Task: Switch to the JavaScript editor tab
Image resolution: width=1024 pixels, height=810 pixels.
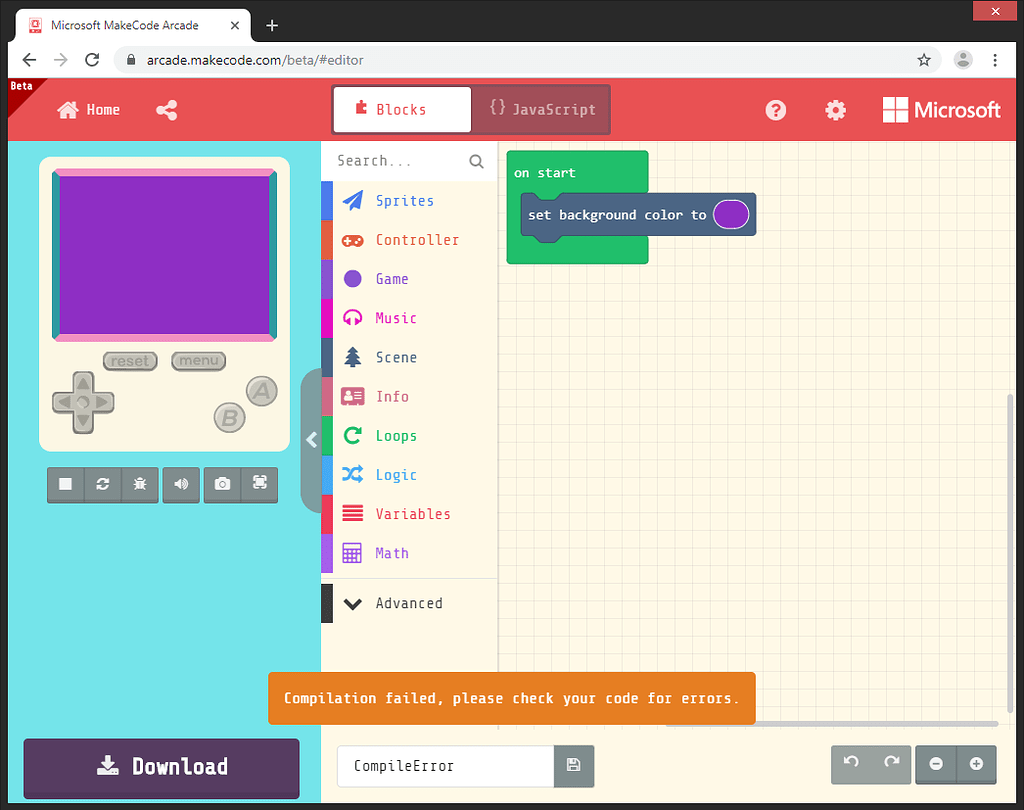Action: click(542, 110)
